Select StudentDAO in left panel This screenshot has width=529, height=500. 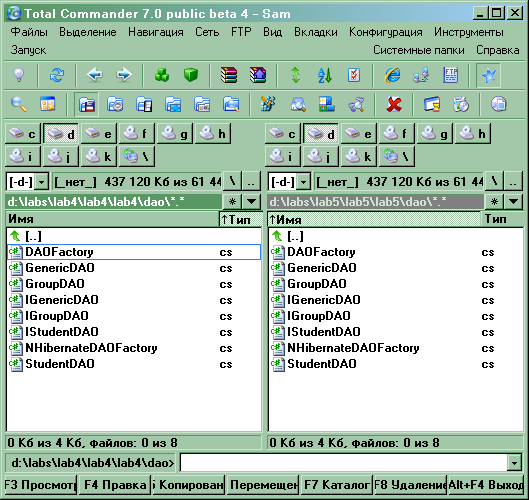(x=134, y=364)
